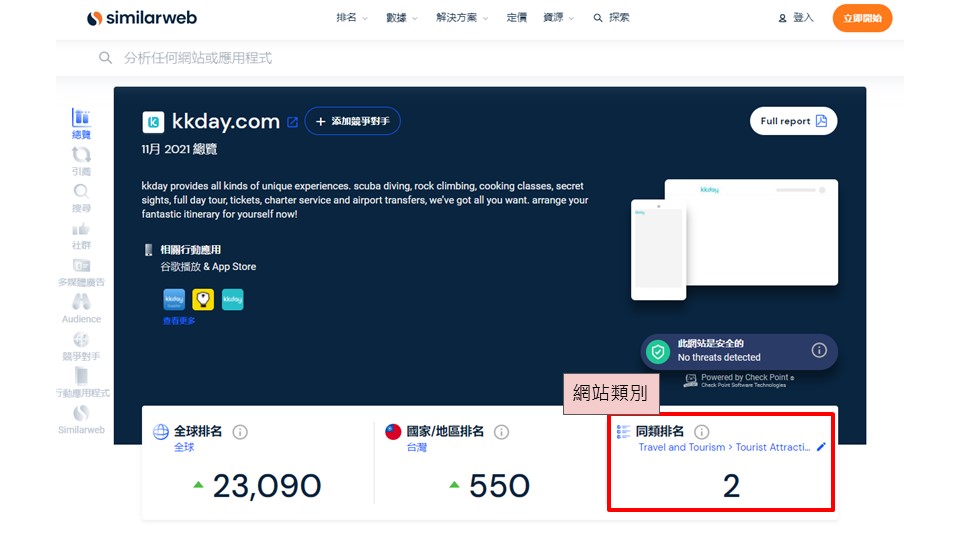Screen dimensions: 960x540
Task: Click the website preview thumbnail
Action: pos(734,239)
